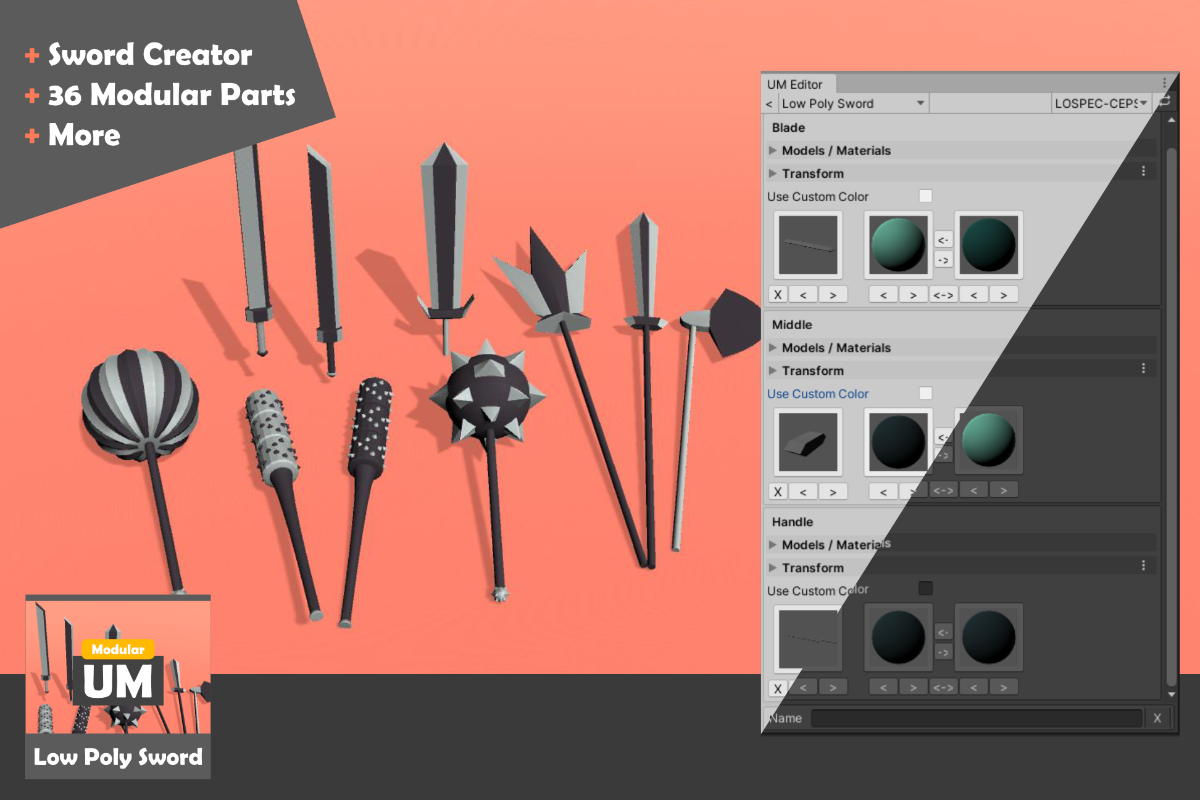Cycle Middle first material backward
Screen dimensions: 1200x800
pyautogui.click(x=883, y=491)
